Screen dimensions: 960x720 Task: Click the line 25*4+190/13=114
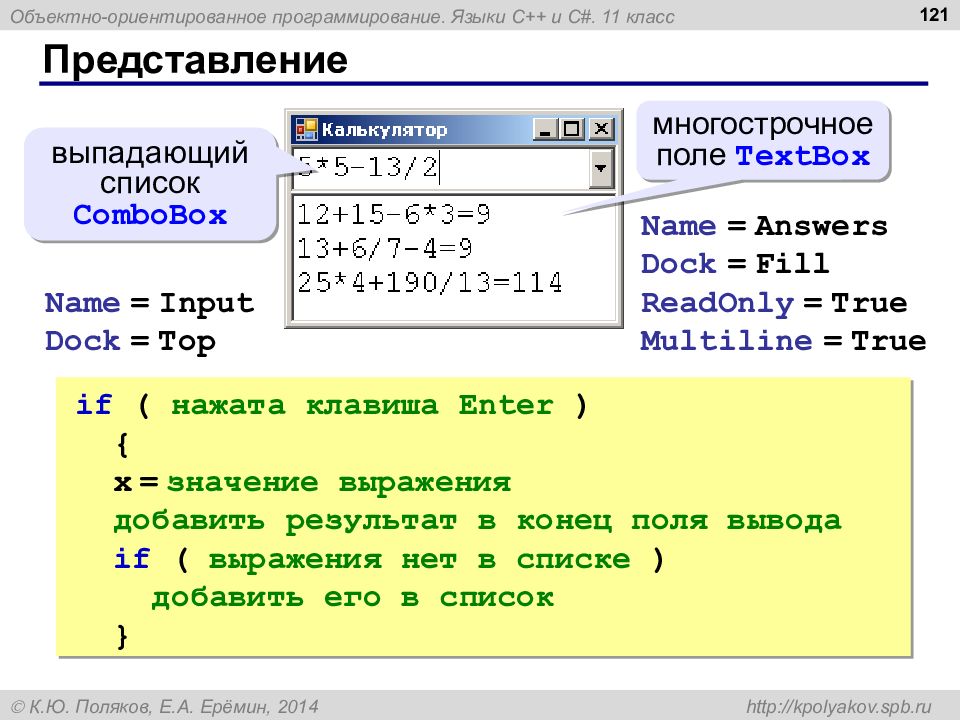pos(430,283)
